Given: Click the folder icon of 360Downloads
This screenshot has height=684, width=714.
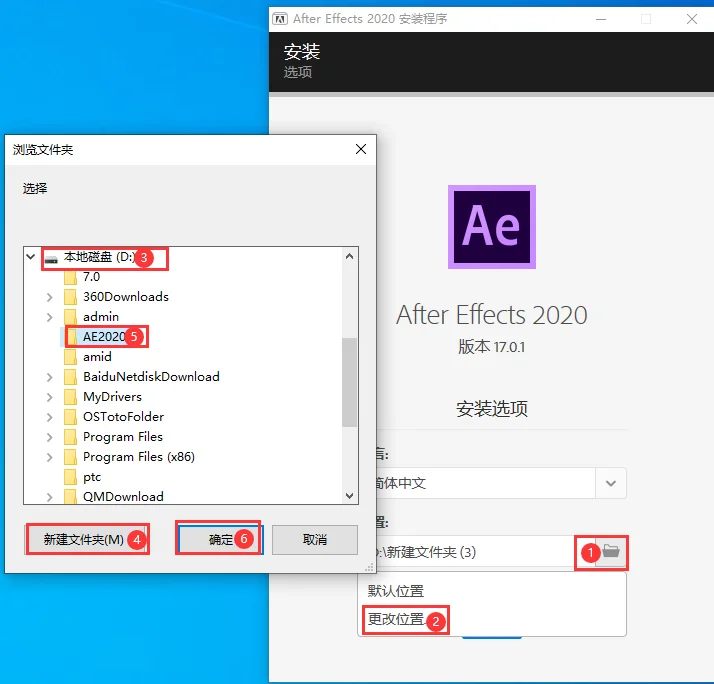Looking at the screenshot, I should [70, 297].
